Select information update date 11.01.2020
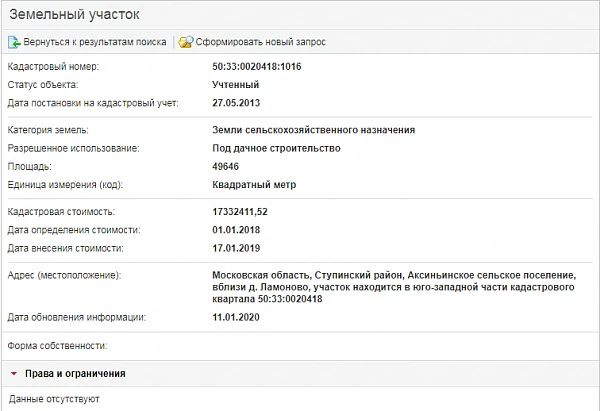This screenshot has height=411, width=600. pos(236,317)
